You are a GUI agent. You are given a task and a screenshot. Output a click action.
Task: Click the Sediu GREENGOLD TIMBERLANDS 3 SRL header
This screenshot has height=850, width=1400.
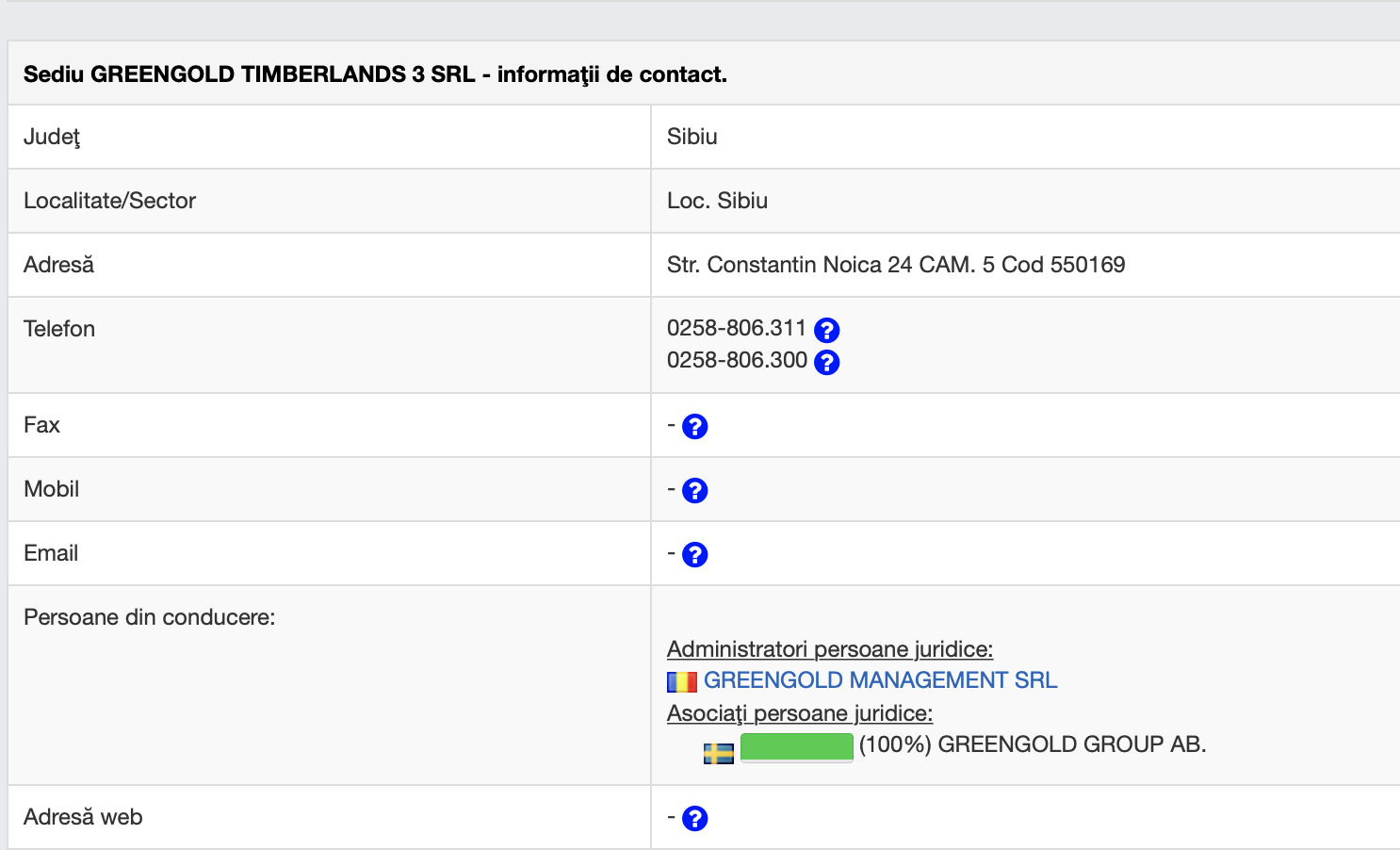click(x=375, y=74)
